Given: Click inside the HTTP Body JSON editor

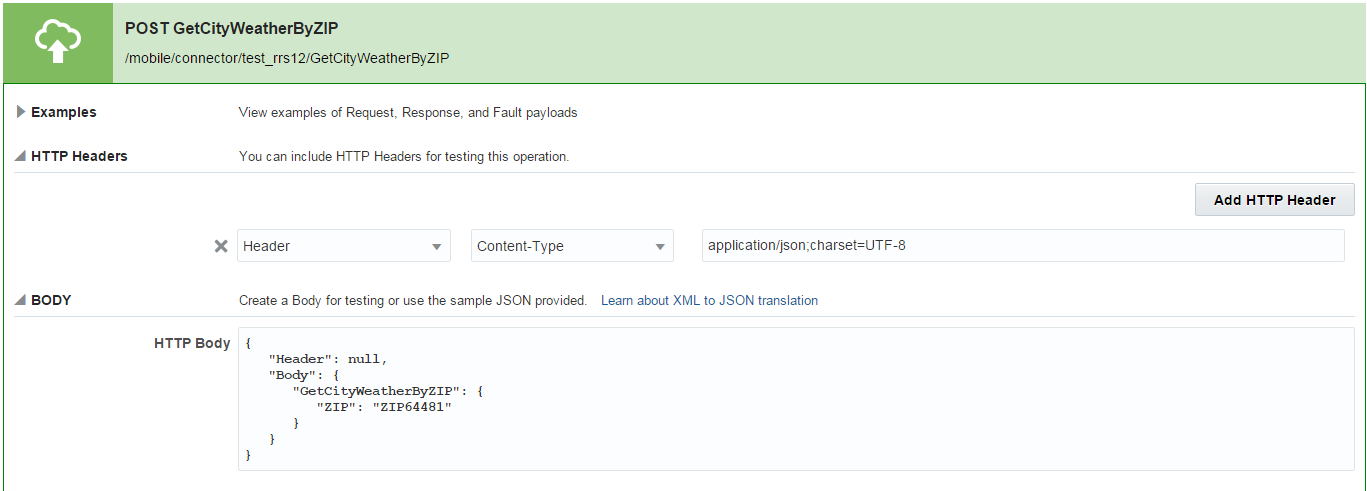Looking at the screenshot, I should tap(795, 398).
